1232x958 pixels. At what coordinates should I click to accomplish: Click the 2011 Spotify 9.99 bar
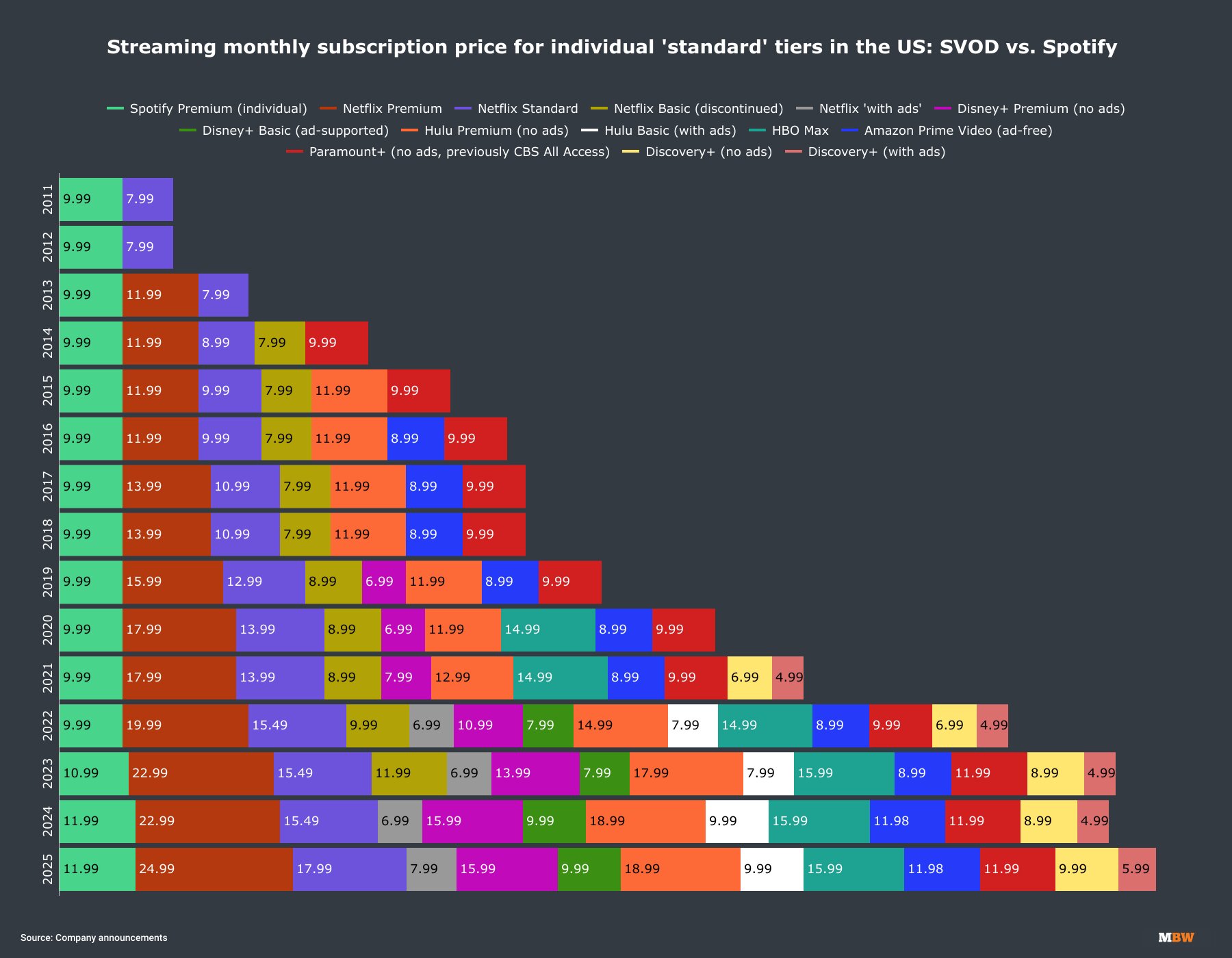click(x=91, y=199)
